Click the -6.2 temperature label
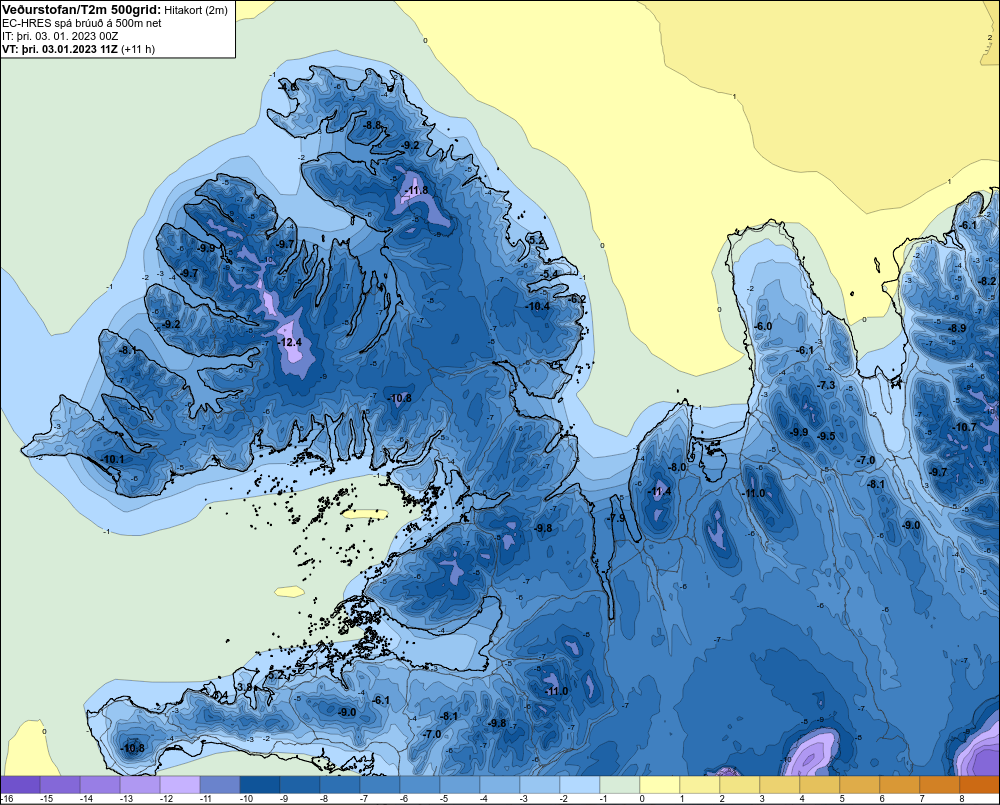 577,299
